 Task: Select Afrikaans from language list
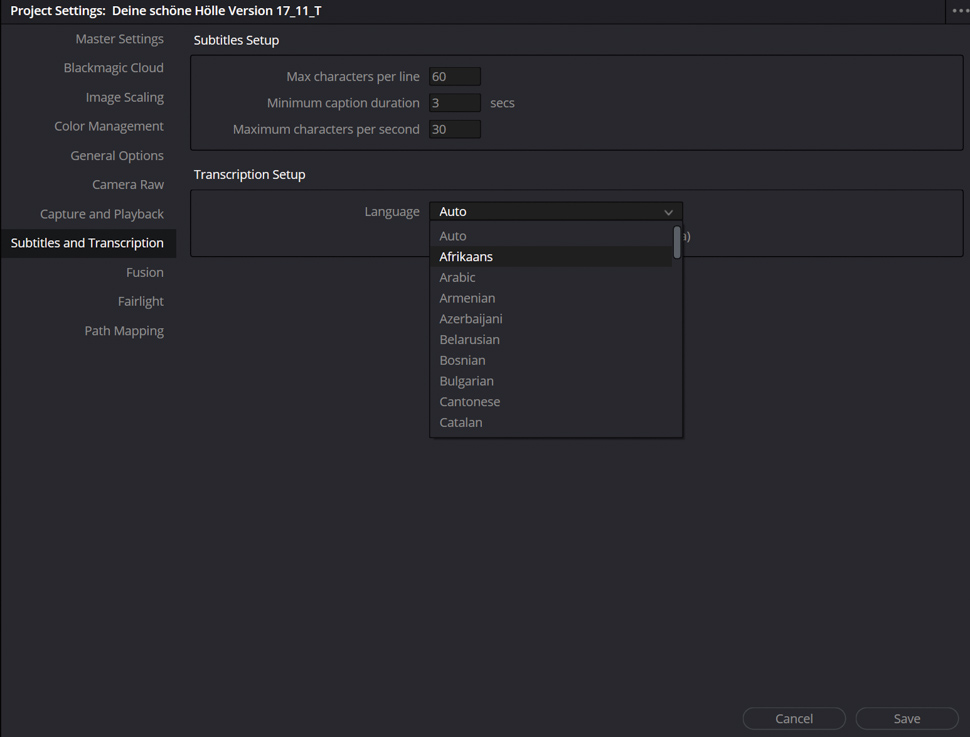pyautogui.click(x=466, y=257)
